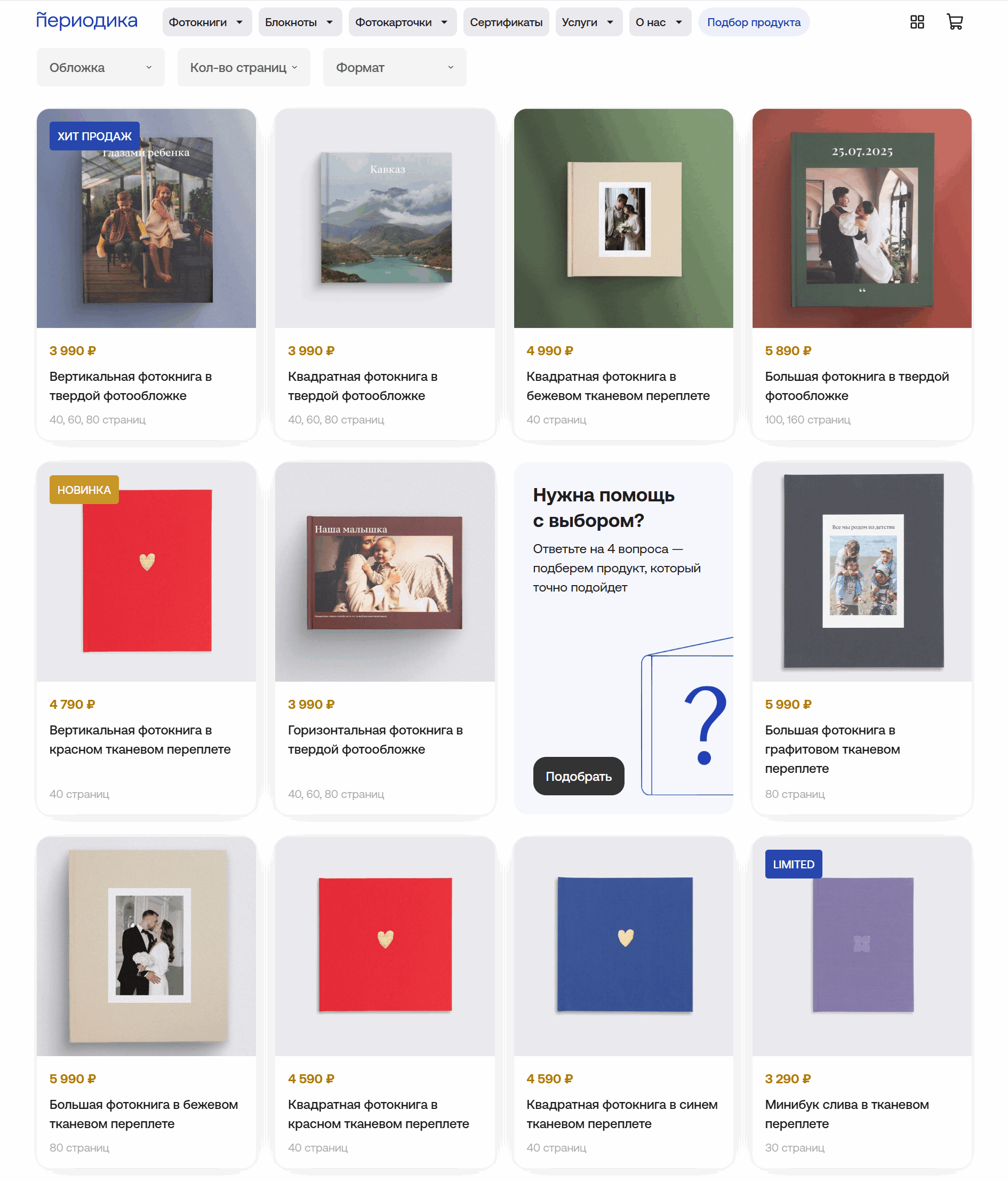Screen dimensions: 1008x1182
Task: Go to Сертификаты page
Action: 506,22
